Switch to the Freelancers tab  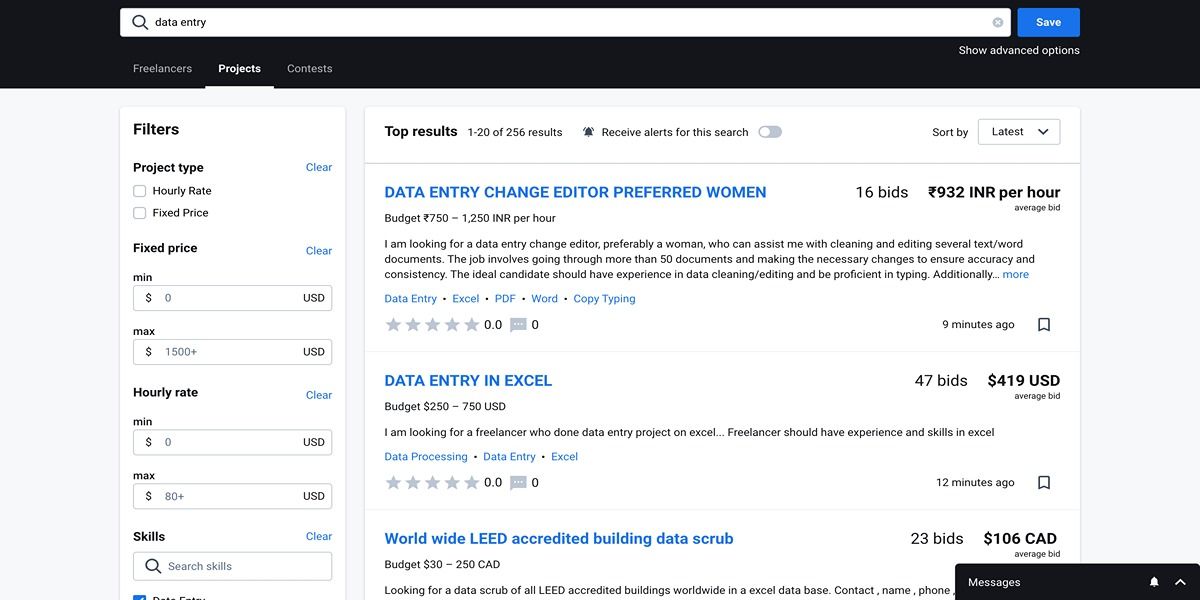162,69
